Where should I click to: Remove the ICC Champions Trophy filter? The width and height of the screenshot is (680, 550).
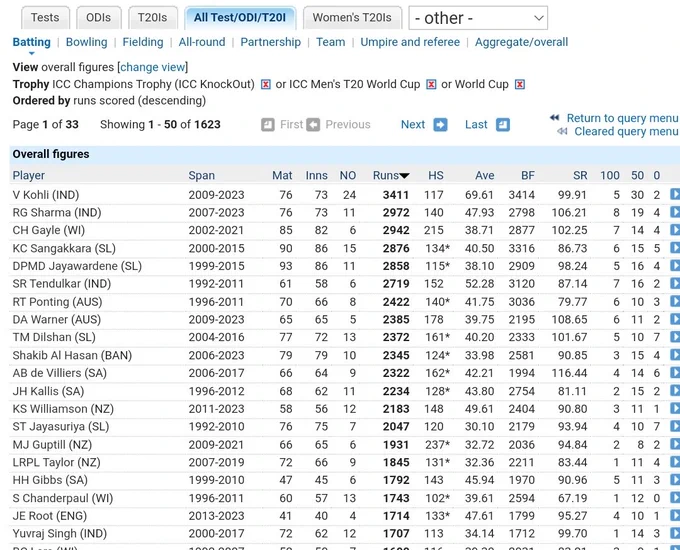[265, 84]
